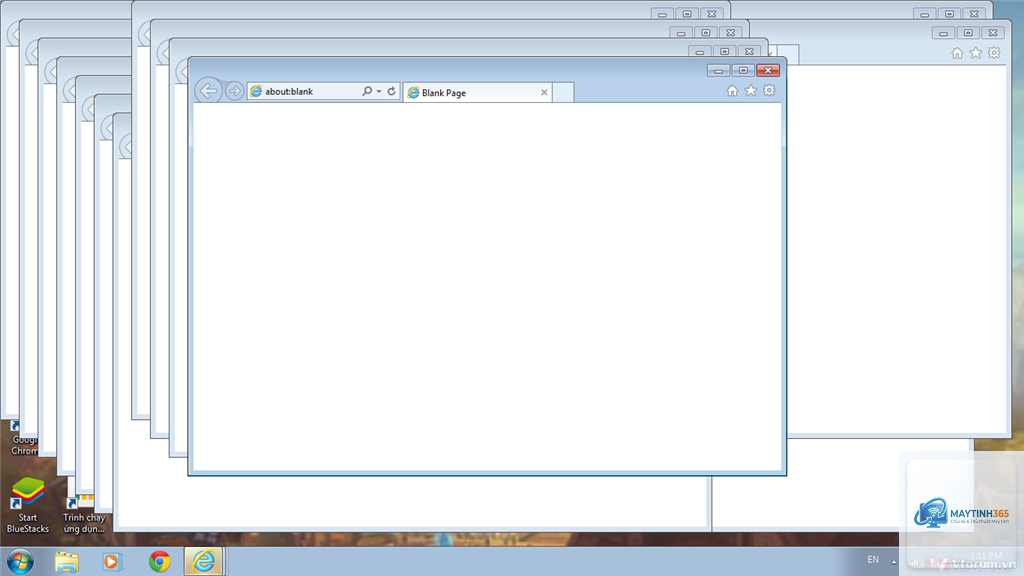Image resolution: width=1024 pixels, height=576 pixels.
Task: Show hidden tray icons arrow
Action: click(894, 562)
